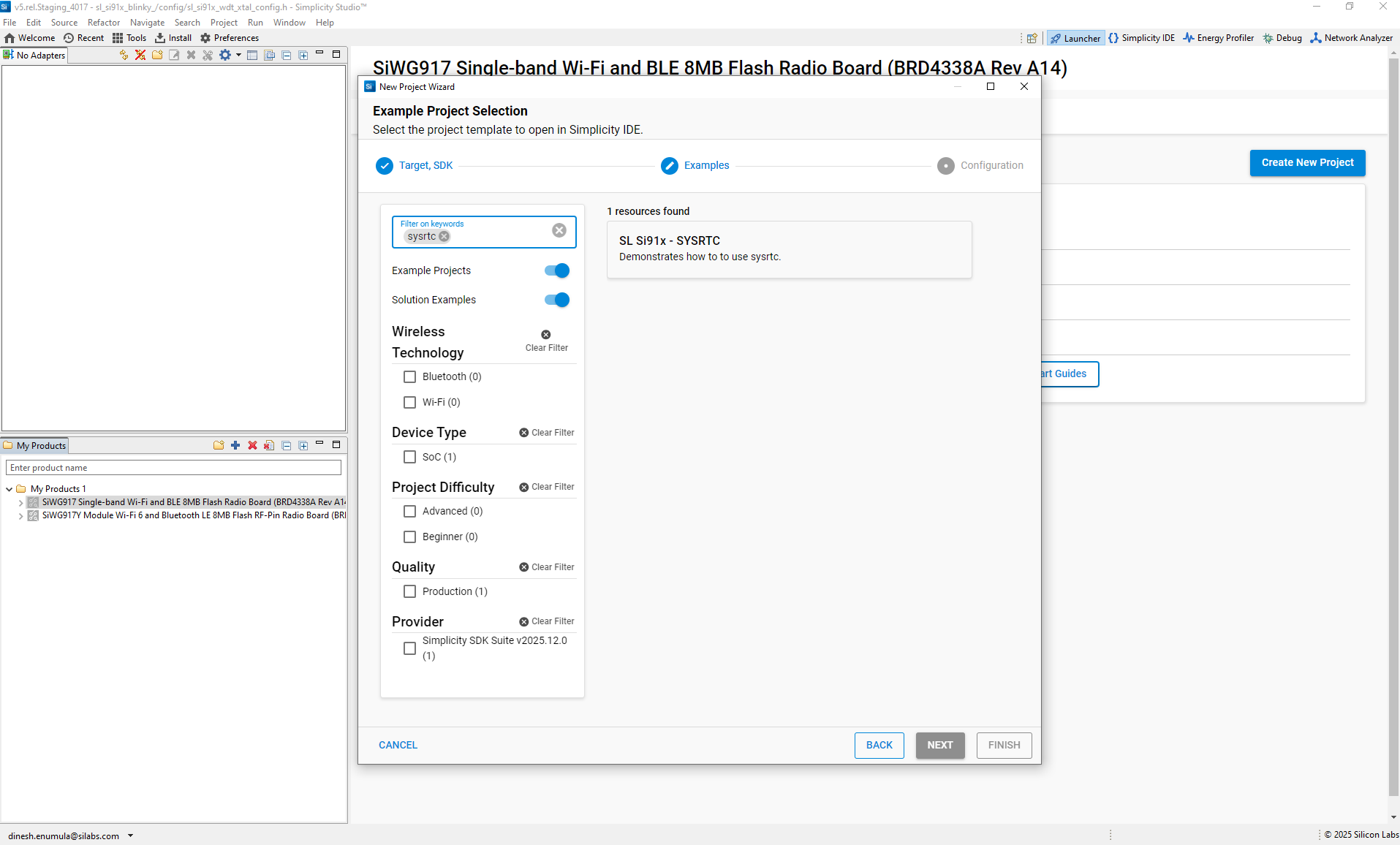Switch to the Debug perspective
The image size is (1400, 845).
1282,38
